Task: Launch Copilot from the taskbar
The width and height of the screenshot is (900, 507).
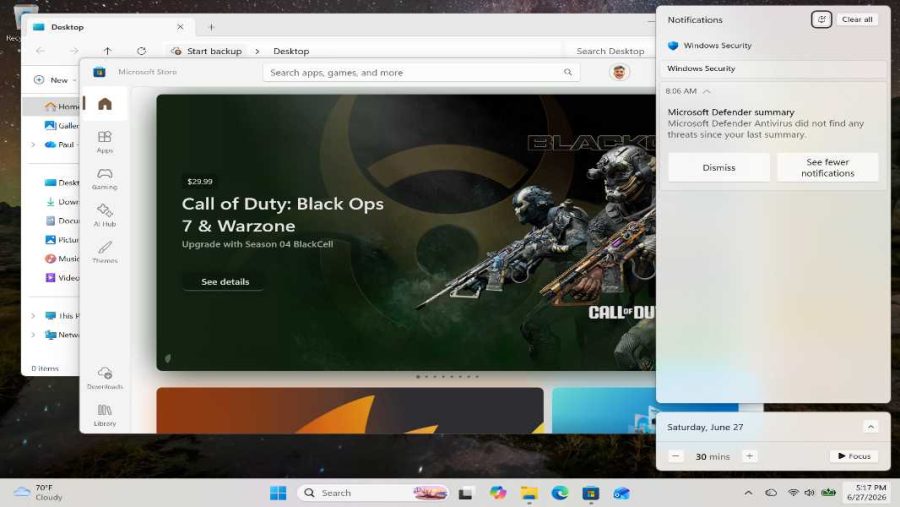Action: pos(498,493)
